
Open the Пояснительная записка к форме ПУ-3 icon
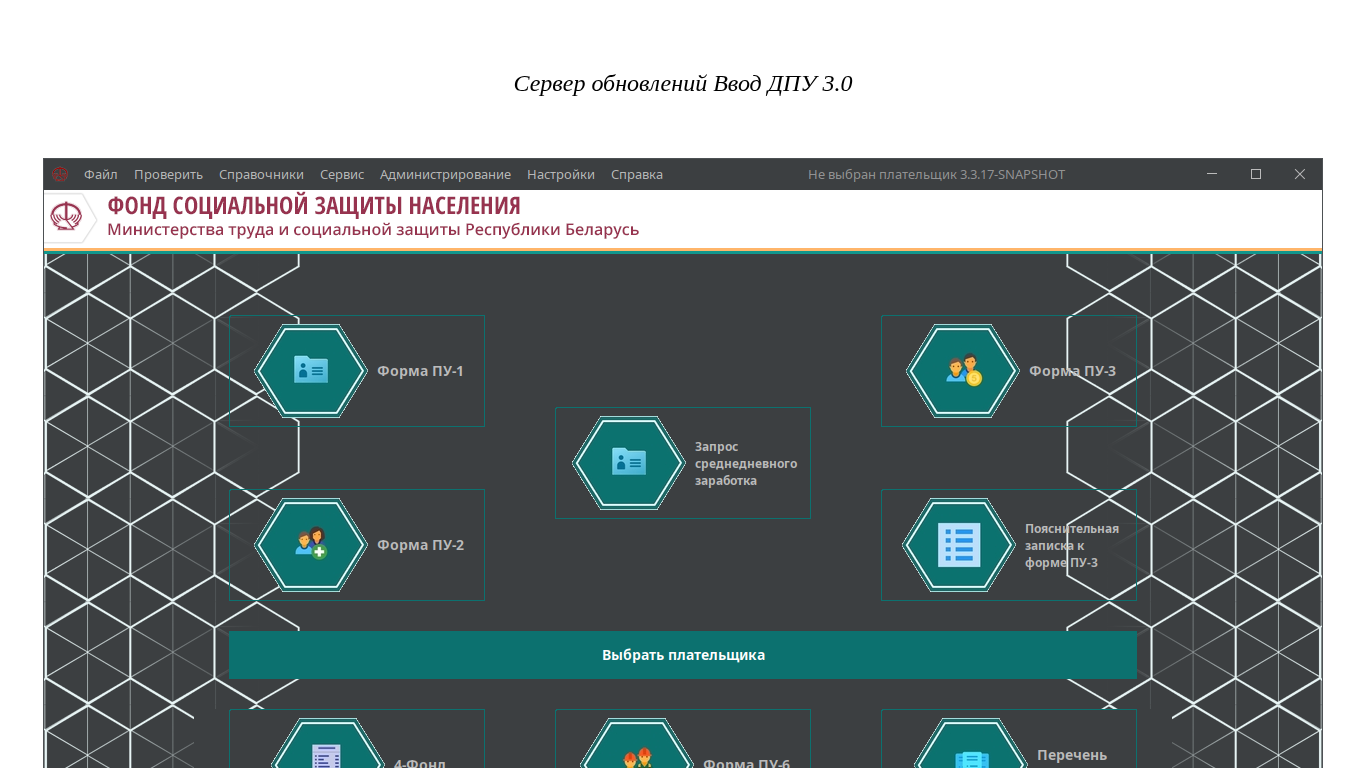[959, 545]
